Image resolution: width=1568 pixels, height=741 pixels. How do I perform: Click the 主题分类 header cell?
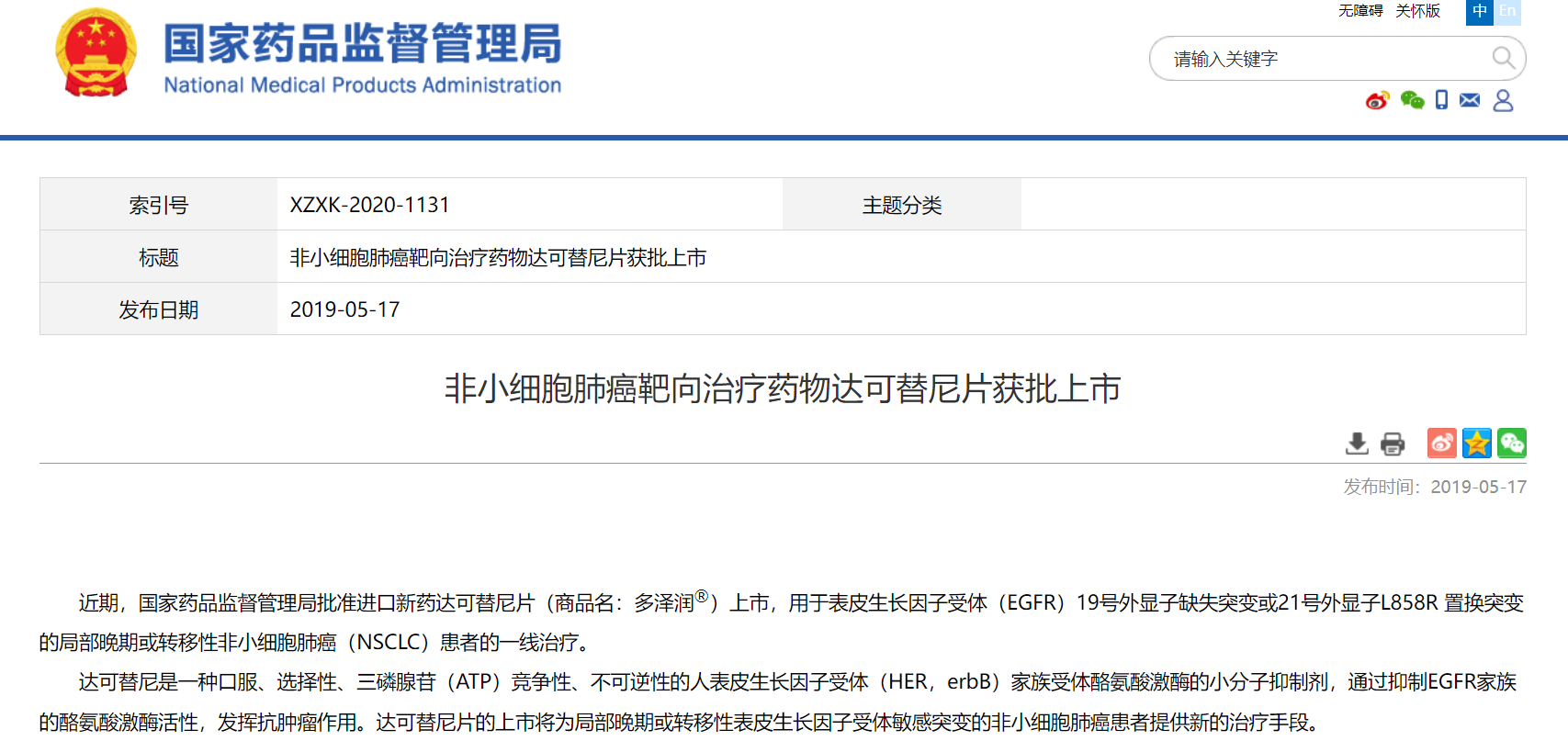(902, 205)
